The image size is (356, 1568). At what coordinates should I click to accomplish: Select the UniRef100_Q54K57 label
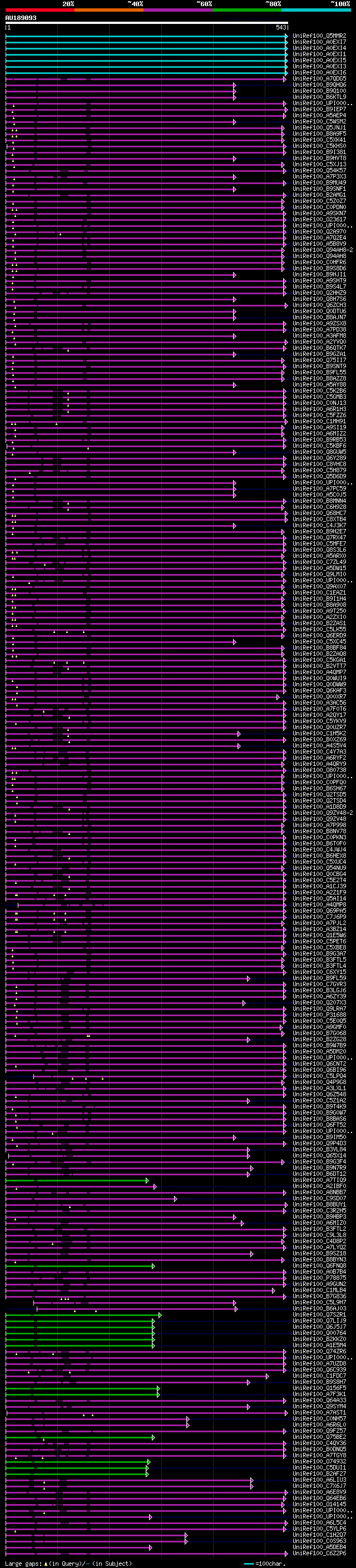pos(319,170)
